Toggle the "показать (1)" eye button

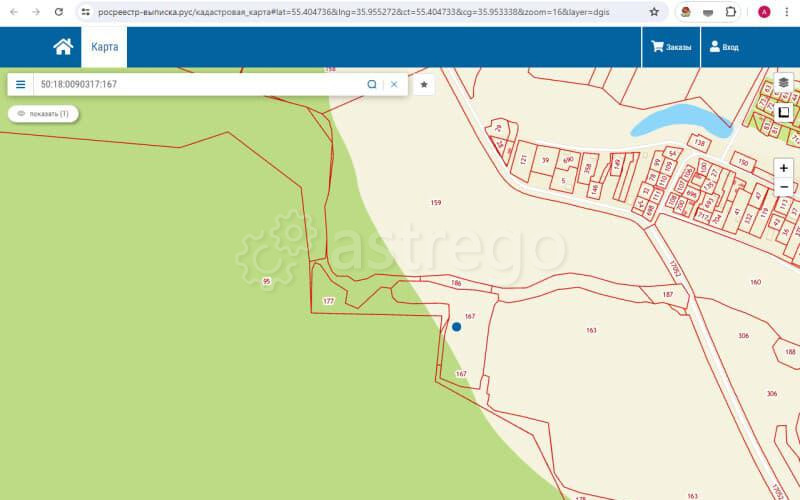[43, 114]
